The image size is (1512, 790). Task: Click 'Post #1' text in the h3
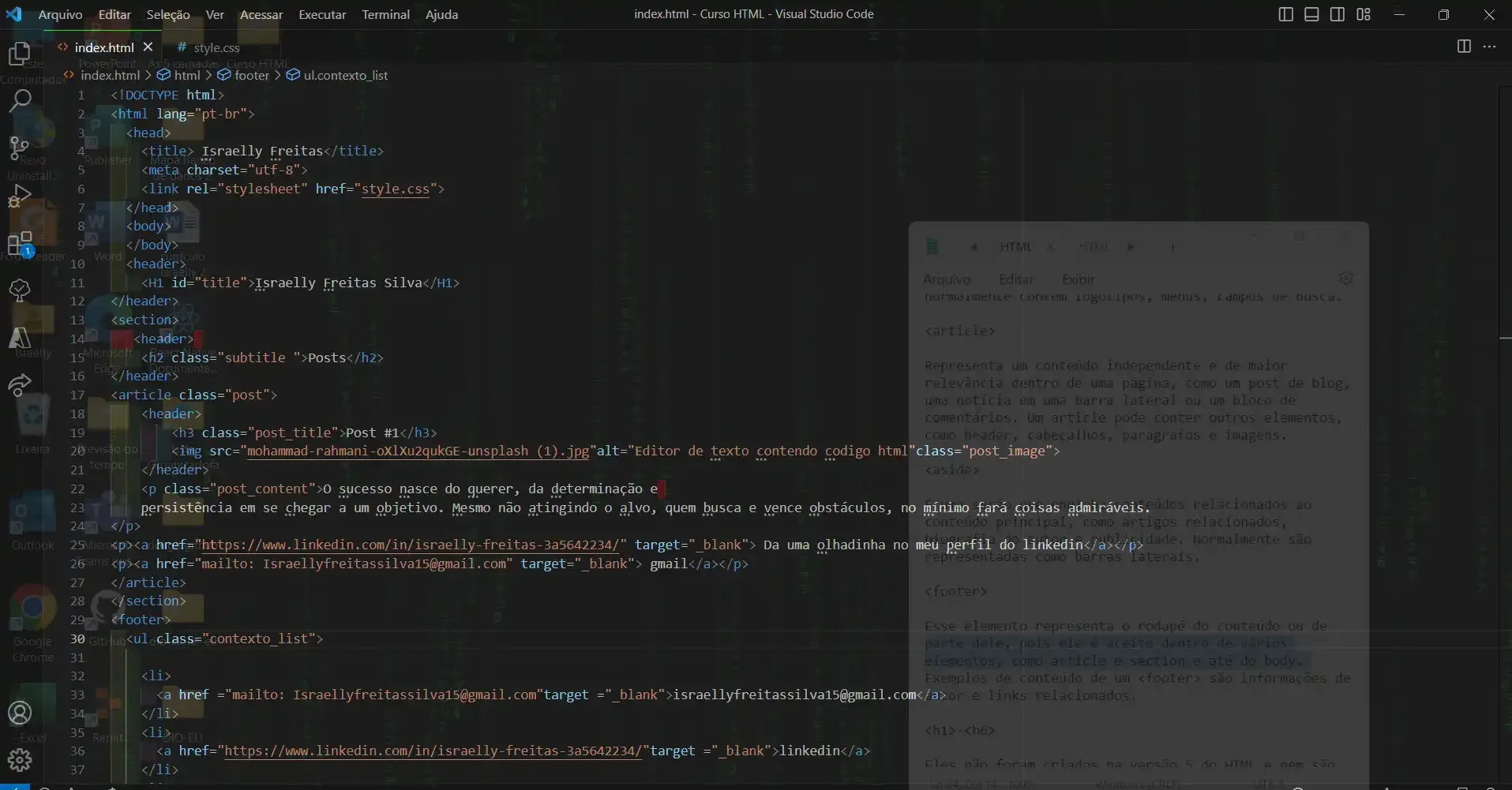click(x=373, y=432)
